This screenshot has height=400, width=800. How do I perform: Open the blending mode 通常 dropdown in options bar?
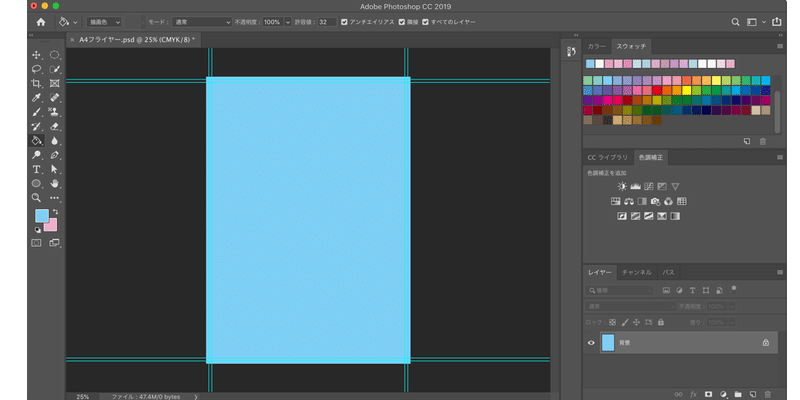pos(202,22)
